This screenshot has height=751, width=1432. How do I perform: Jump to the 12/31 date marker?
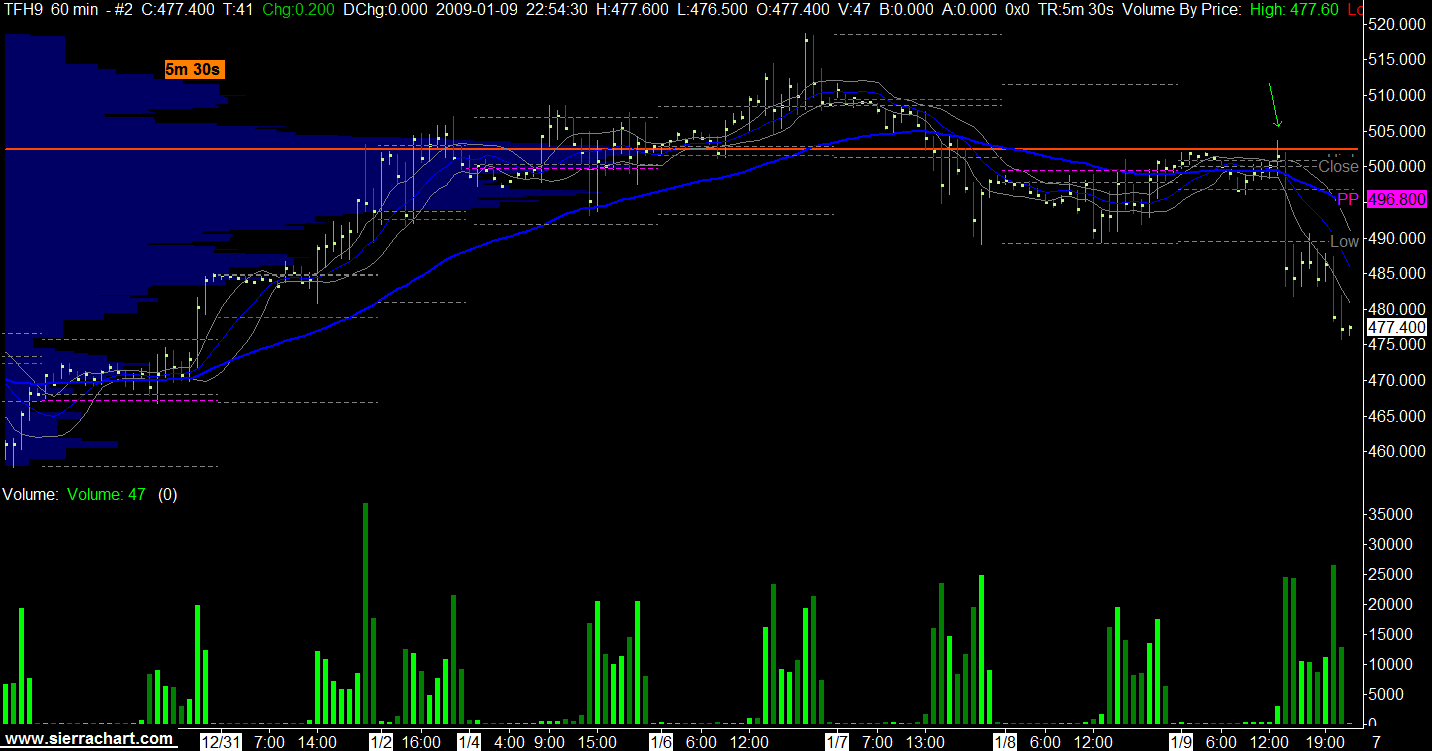pos(221,742)
